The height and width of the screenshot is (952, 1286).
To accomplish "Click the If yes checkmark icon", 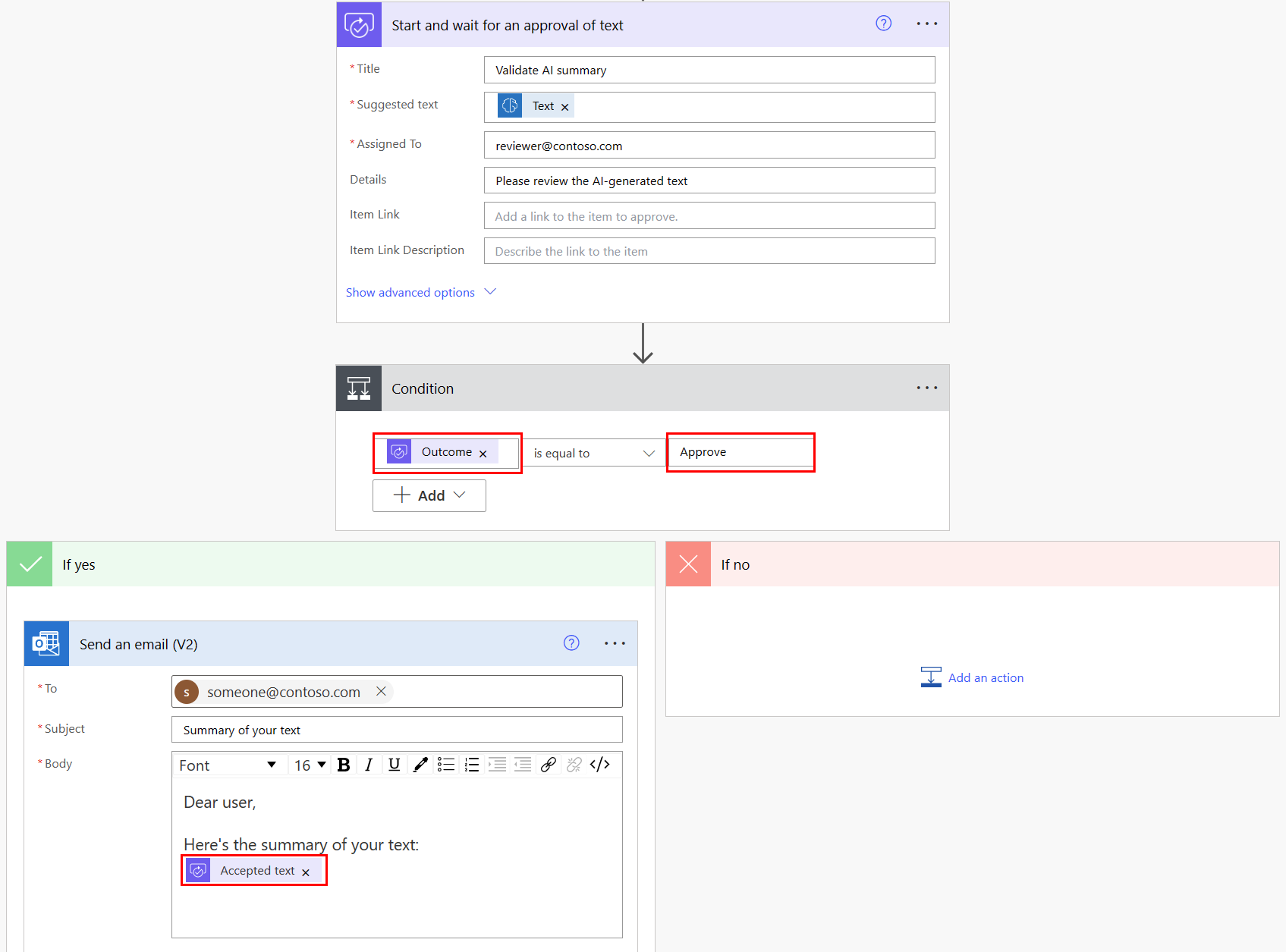I will [30, 564].
